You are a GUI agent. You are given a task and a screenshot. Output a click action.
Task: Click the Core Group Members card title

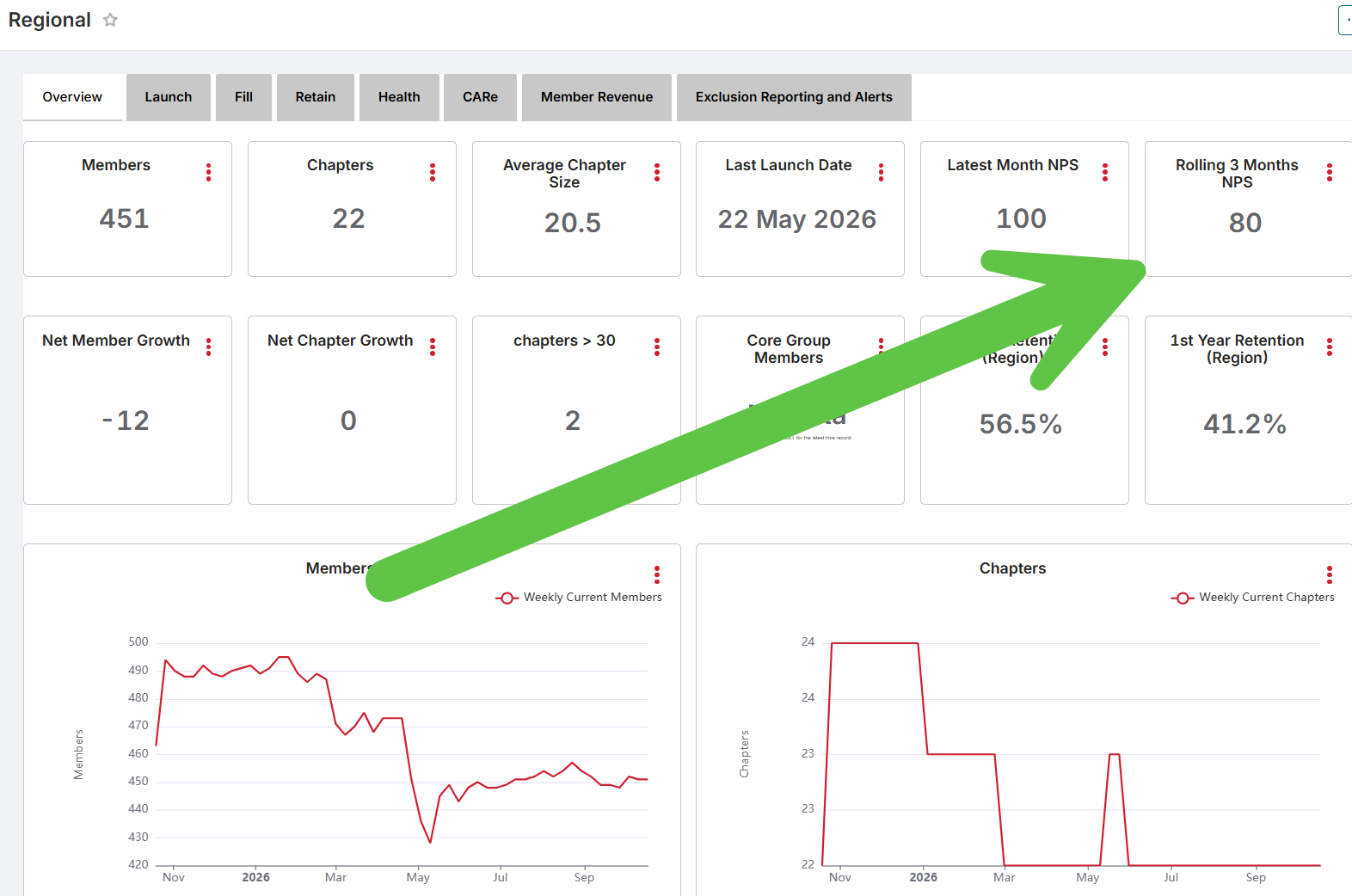pyautogui.click(x=789, y=349)
